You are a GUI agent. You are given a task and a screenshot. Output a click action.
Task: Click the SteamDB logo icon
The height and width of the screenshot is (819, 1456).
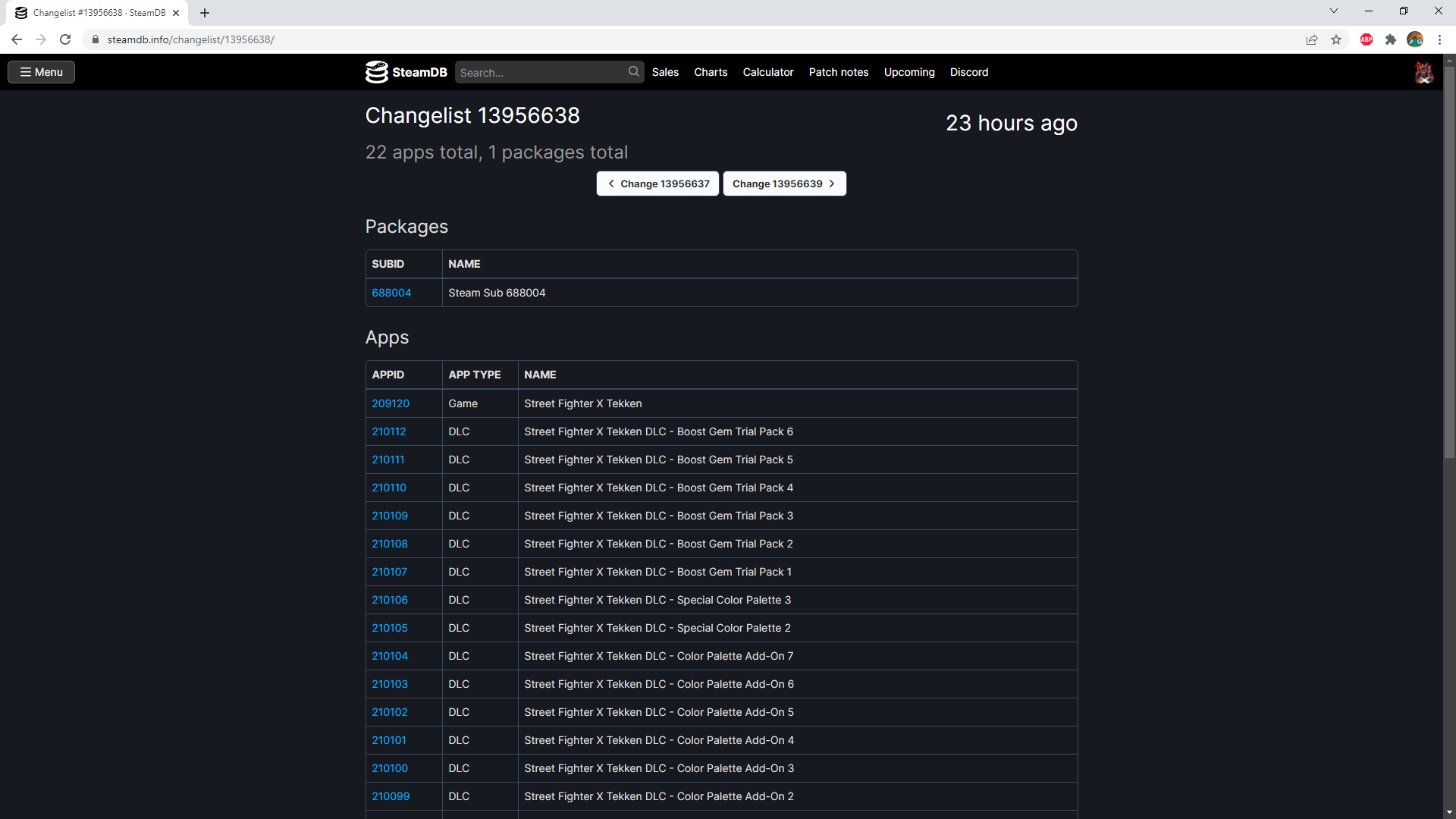[x=377, y=72]
